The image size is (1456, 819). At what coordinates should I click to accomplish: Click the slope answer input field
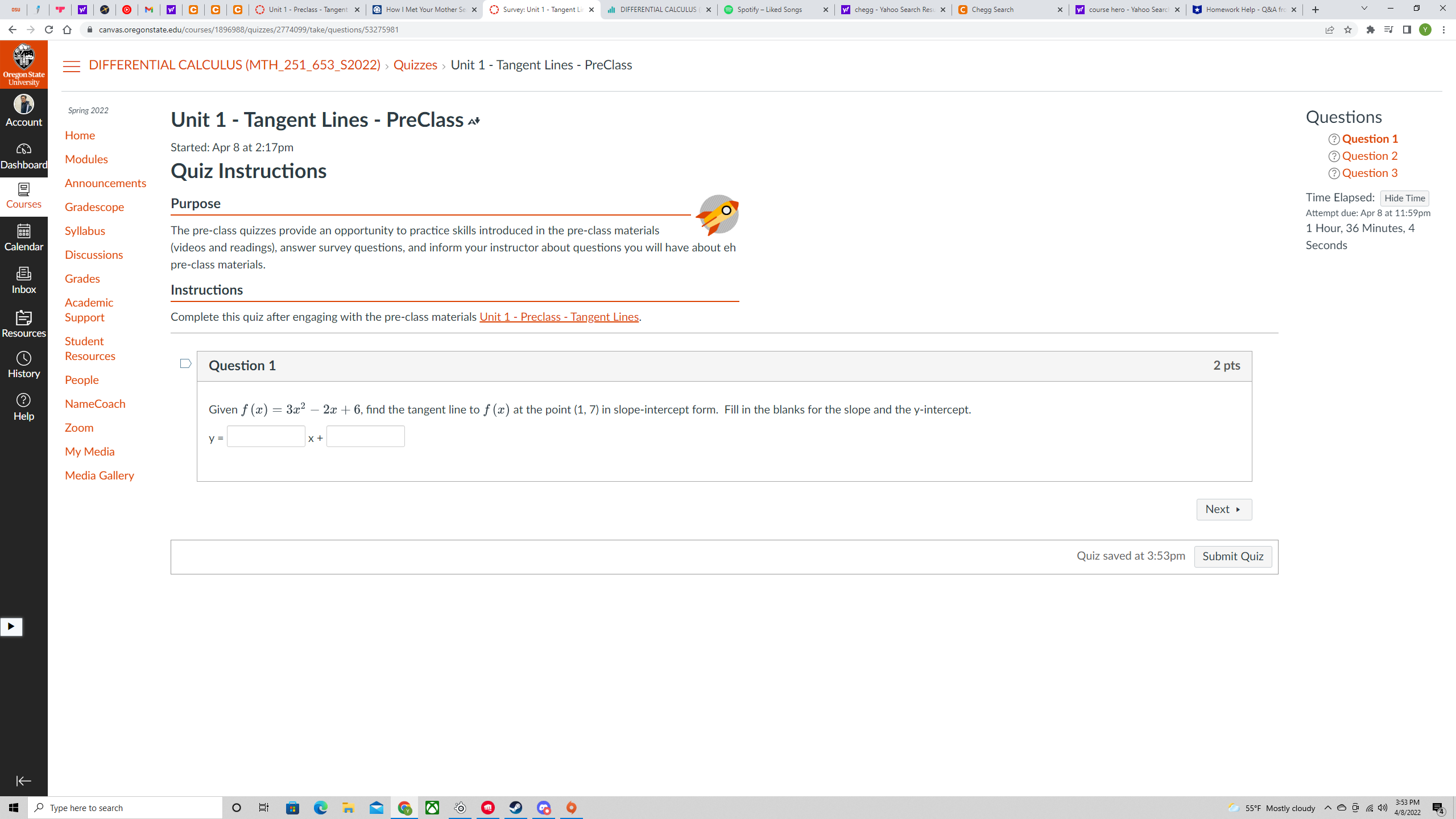click(x=266, y=436)
